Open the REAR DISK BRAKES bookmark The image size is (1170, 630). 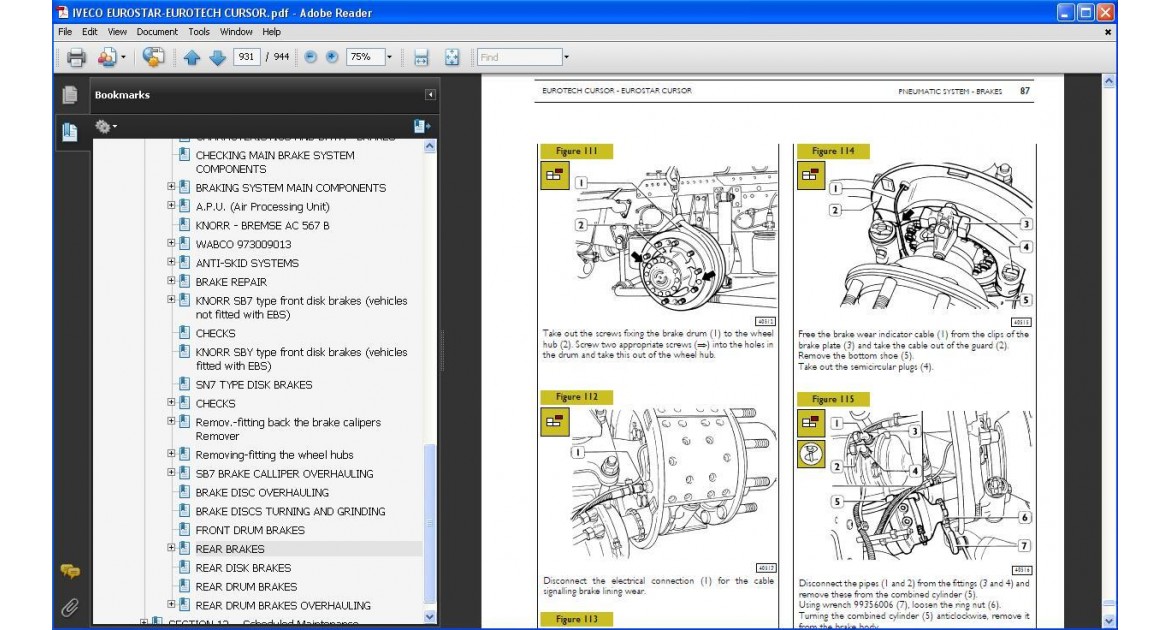(243, 568)
